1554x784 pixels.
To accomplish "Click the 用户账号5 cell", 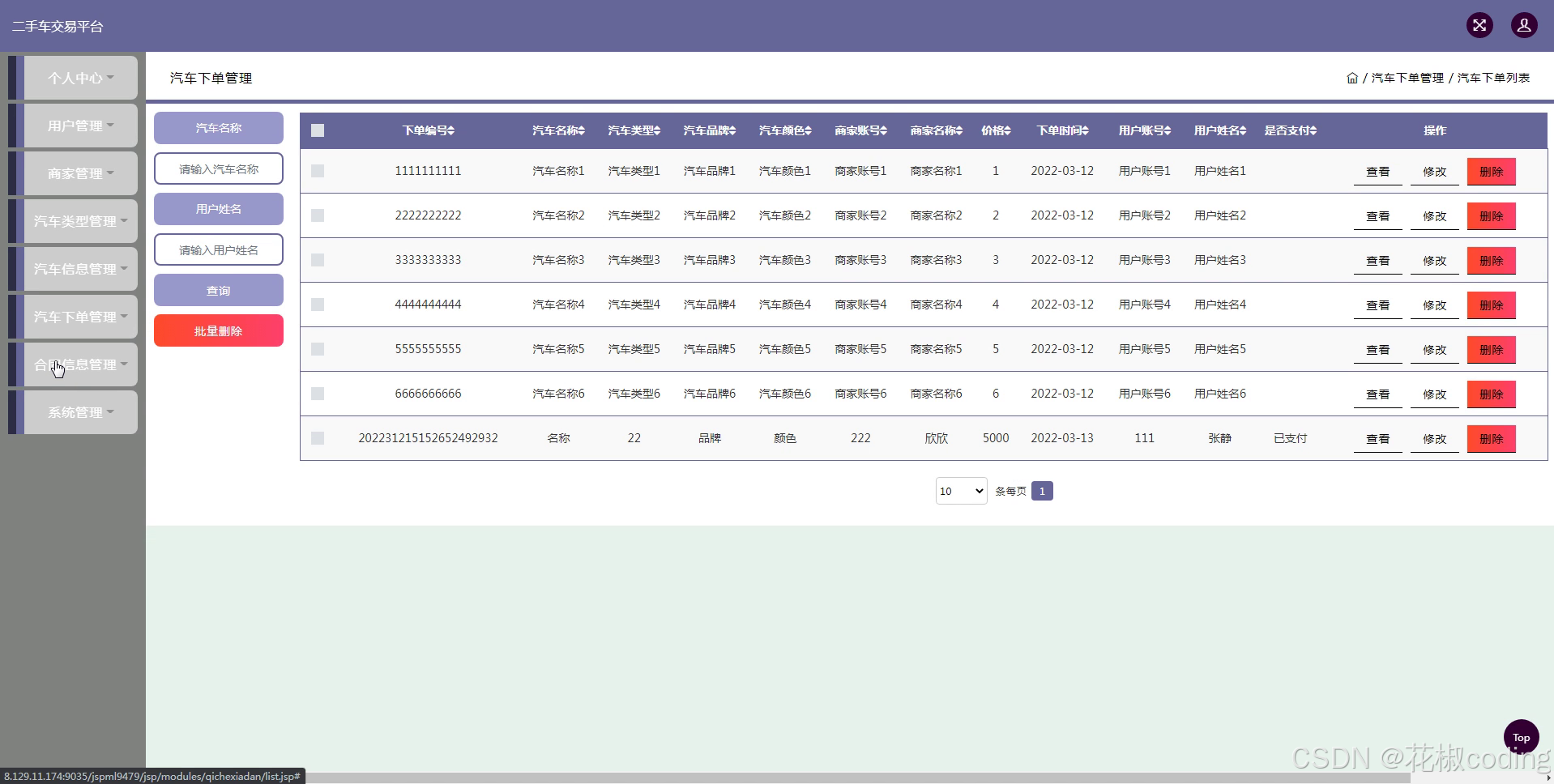I will 1145,349.
